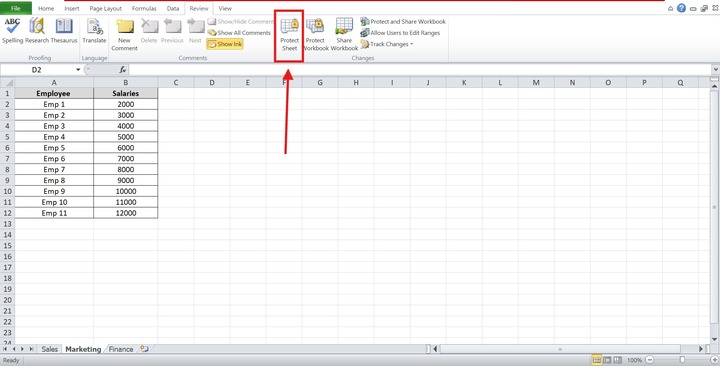Insert a New Comment
This screenshot has width=720, height=366.
click(124, 34)
